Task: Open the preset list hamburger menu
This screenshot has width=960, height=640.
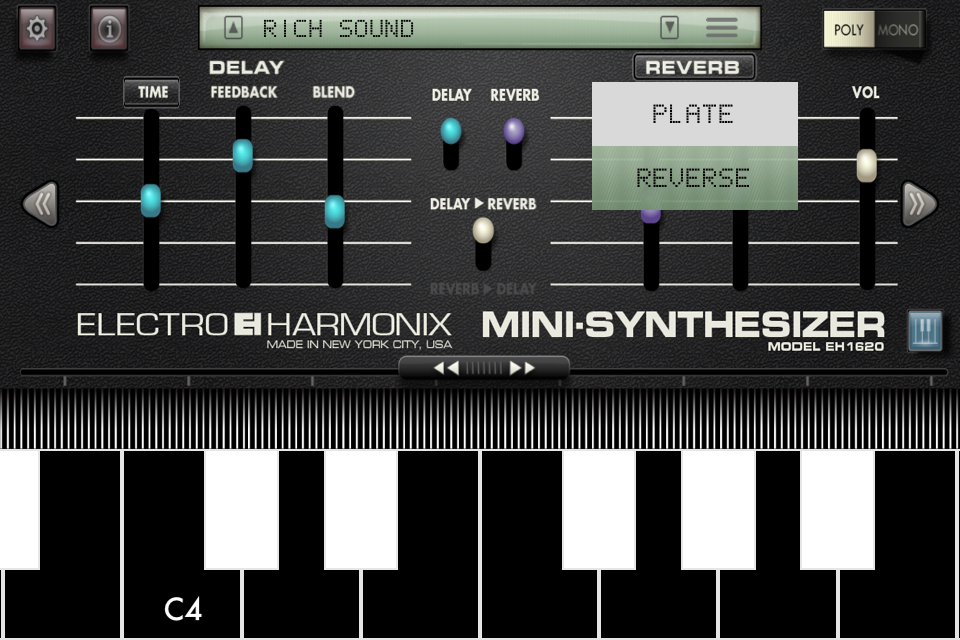Action: point(721,28)
